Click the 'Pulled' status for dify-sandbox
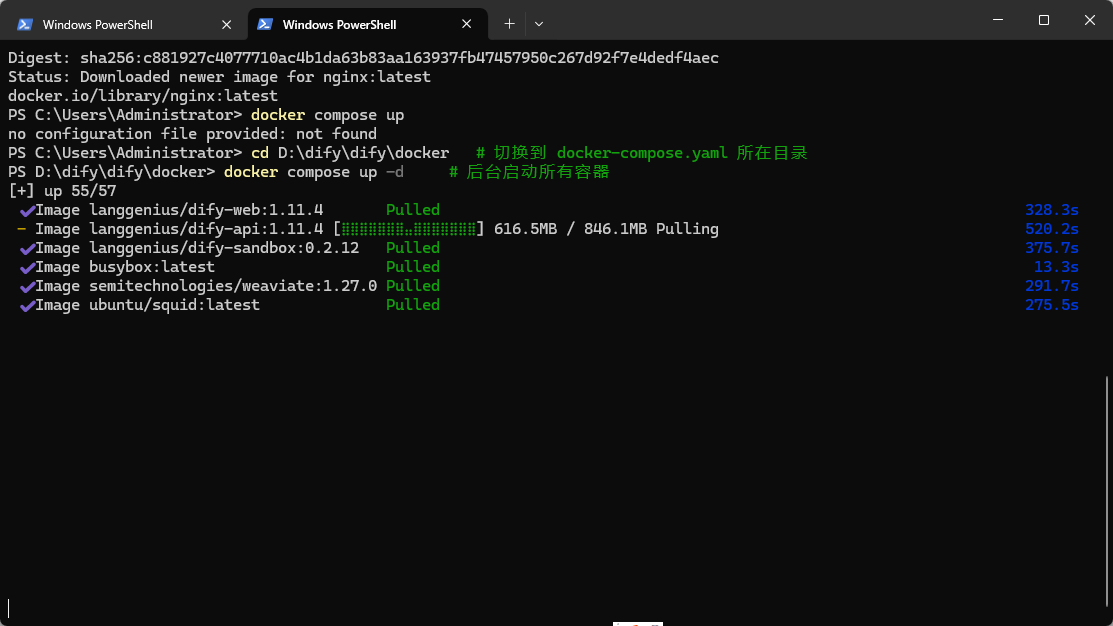The width and height of the screenshot is (1113, 626). (413, 248)
